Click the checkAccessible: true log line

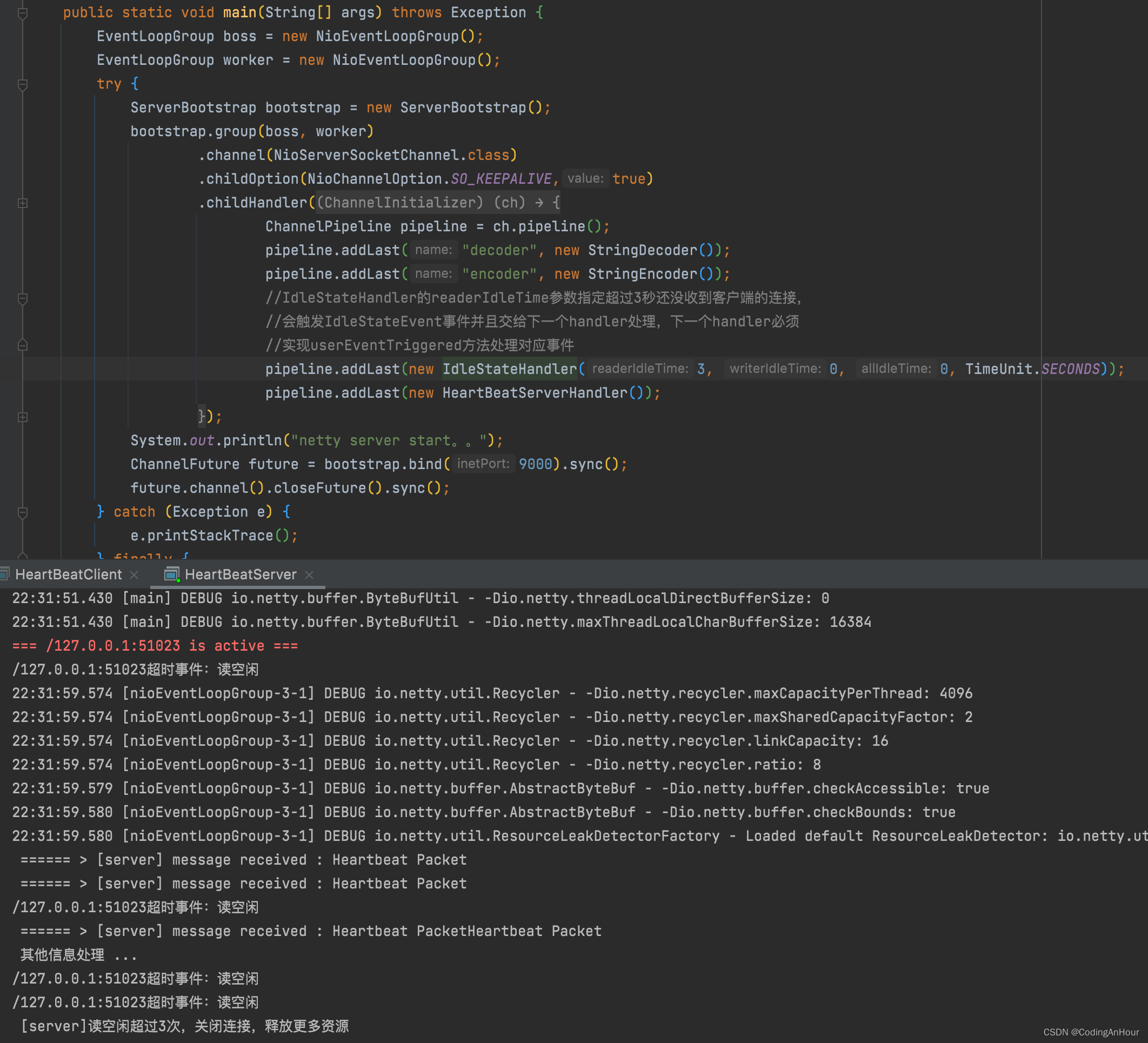[x=500, y=788]
